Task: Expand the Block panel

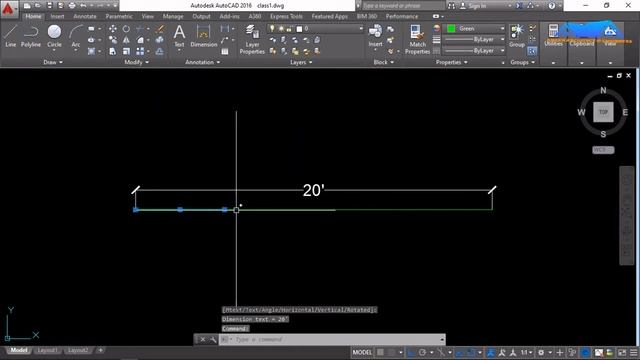Action: (384, 62)
